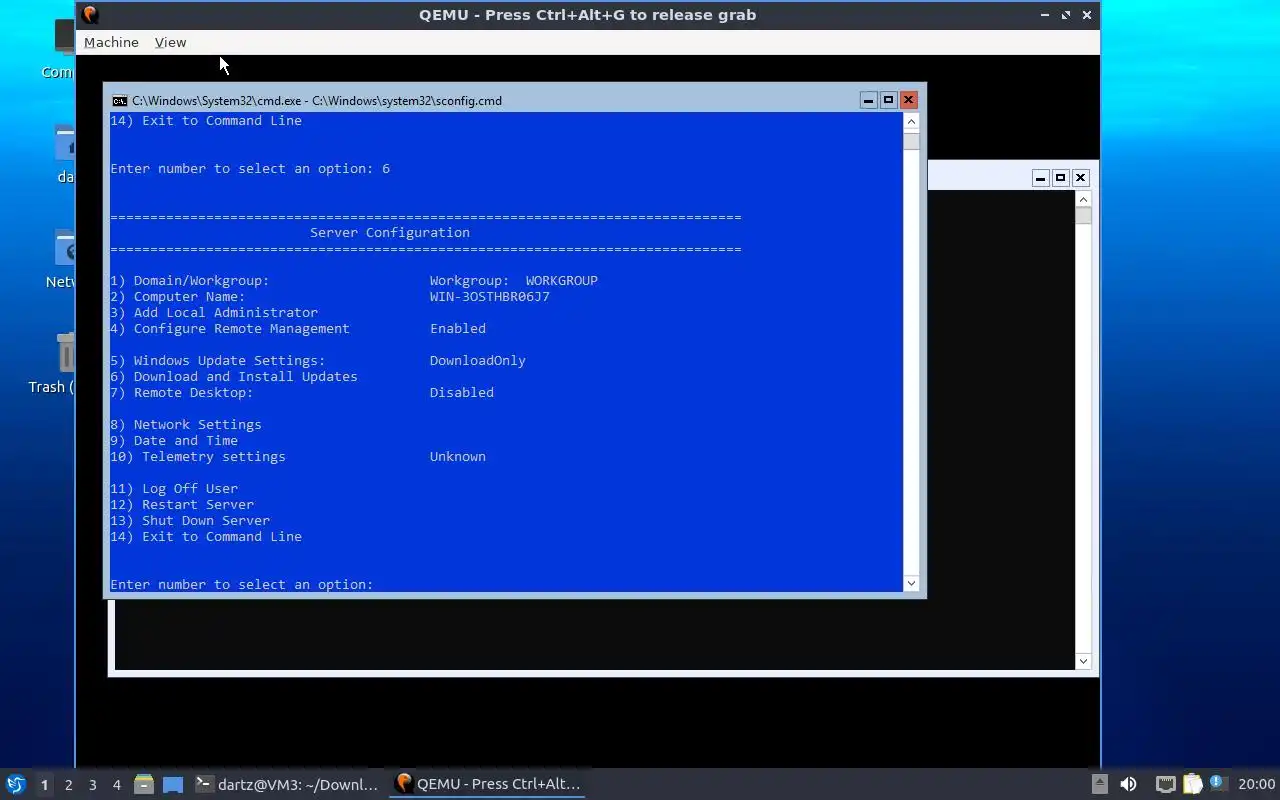1280x800 pixels.
Task: Click the clipboard tray icon
Action: (1192, 784)
